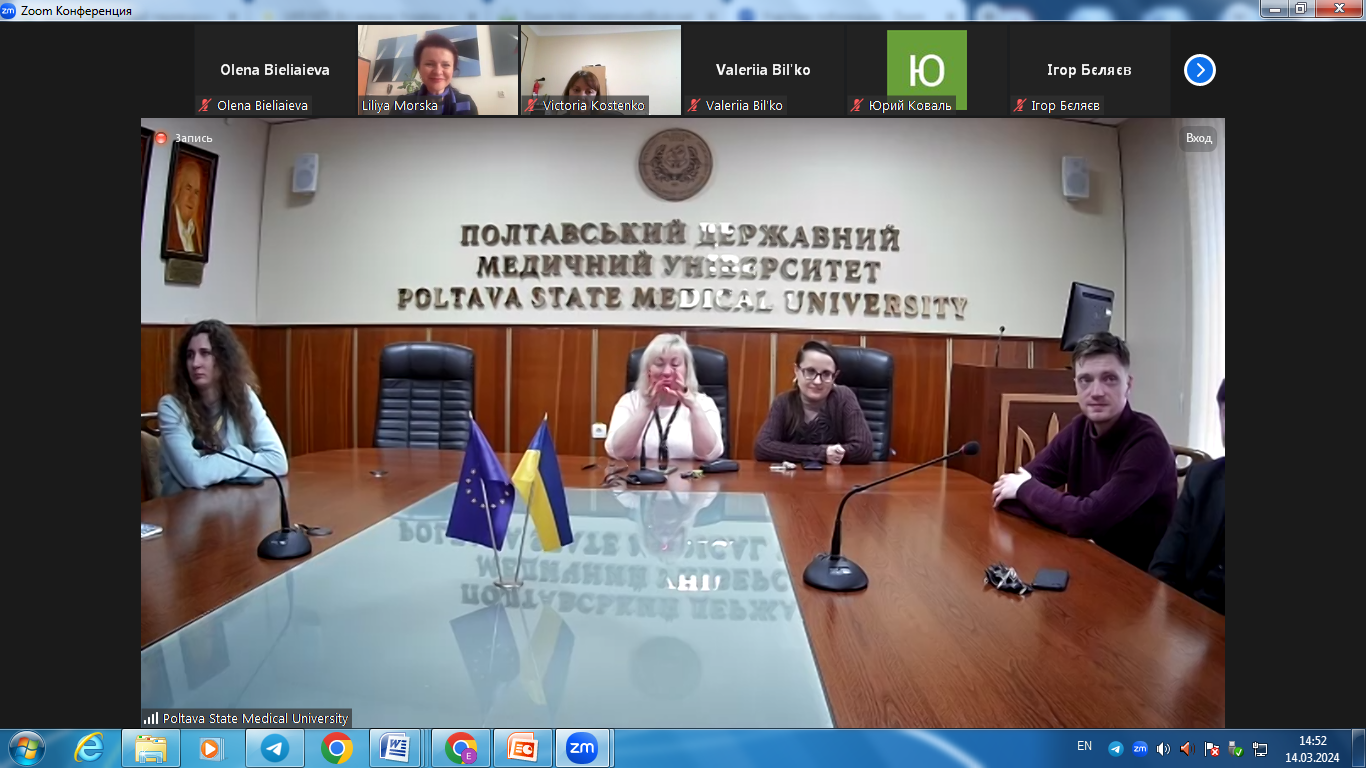Select Liliya Morska's video thumbnail
The height and width of the screenshot is (768, 1366).
click(x=438, y=70)
